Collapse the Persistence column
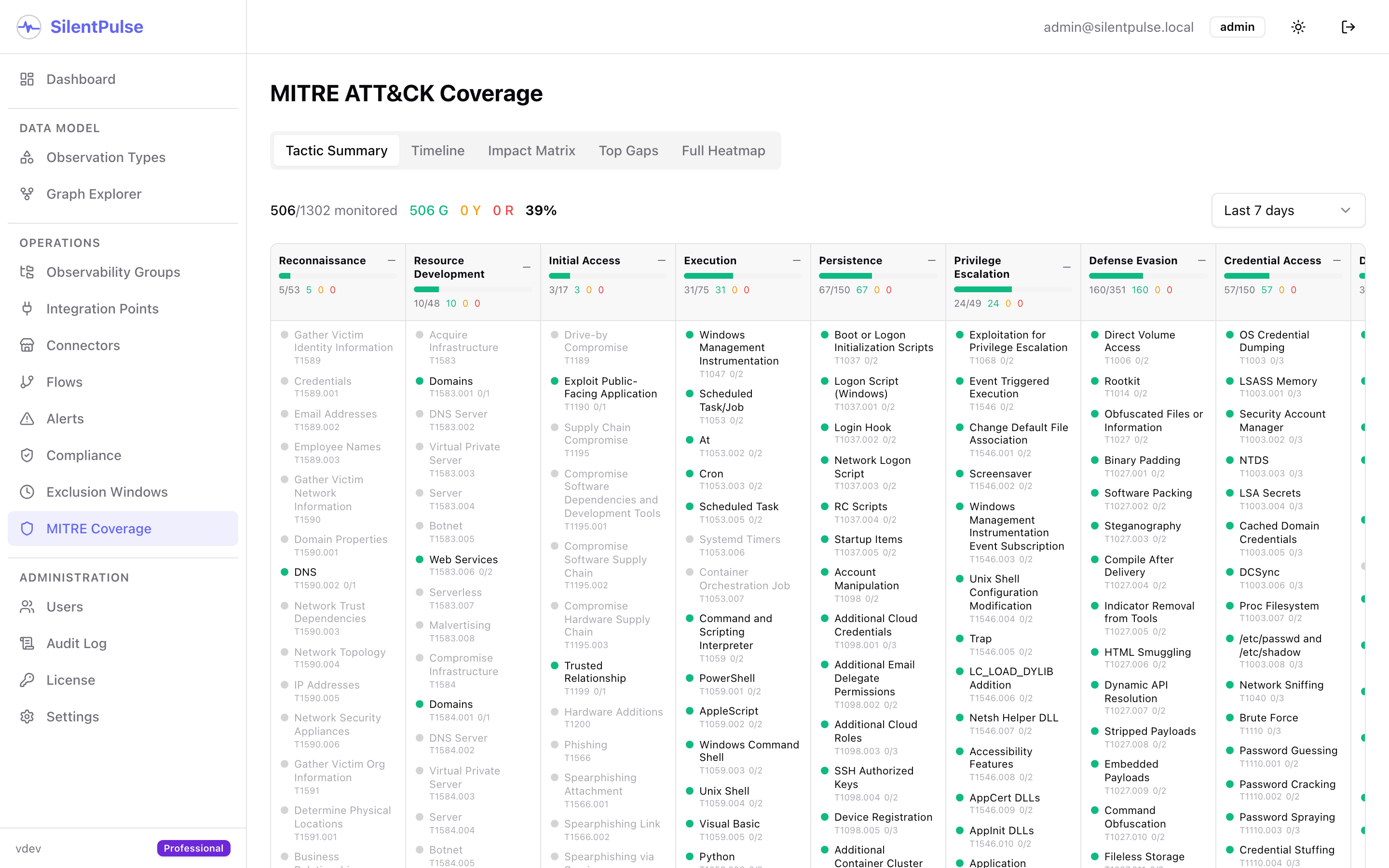 (x=932, y=260)
